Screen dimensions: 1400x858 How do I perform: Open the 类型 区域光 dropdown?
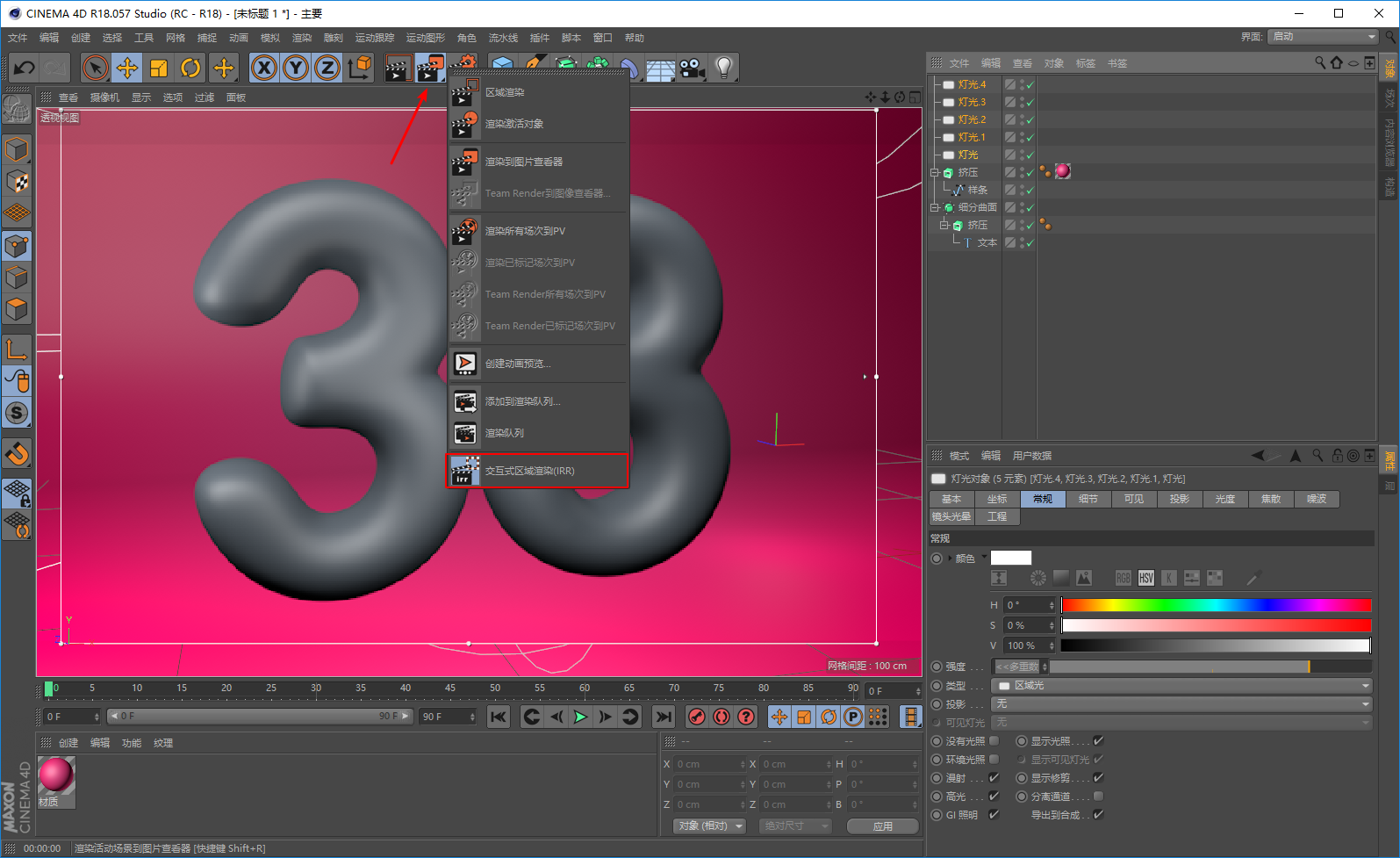1181,685
